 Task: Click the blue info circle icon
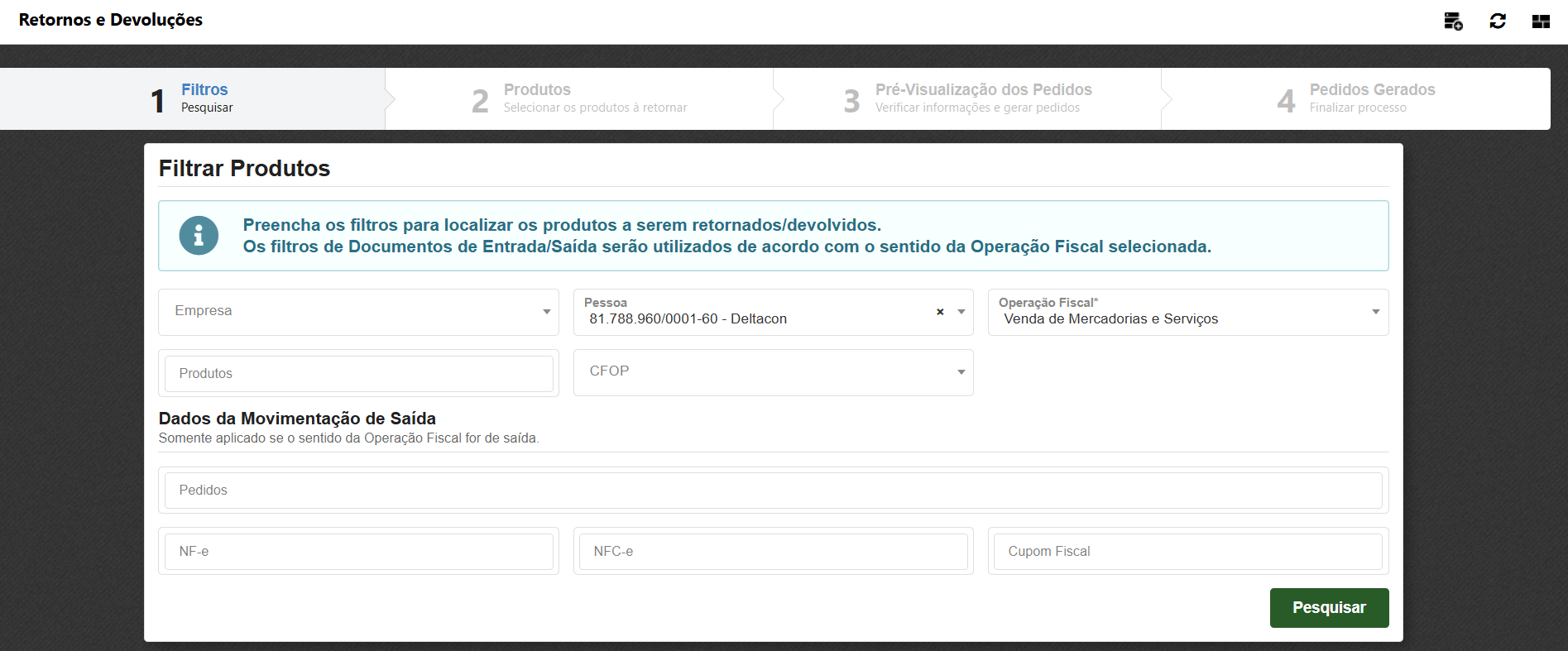tap(199, 236)
